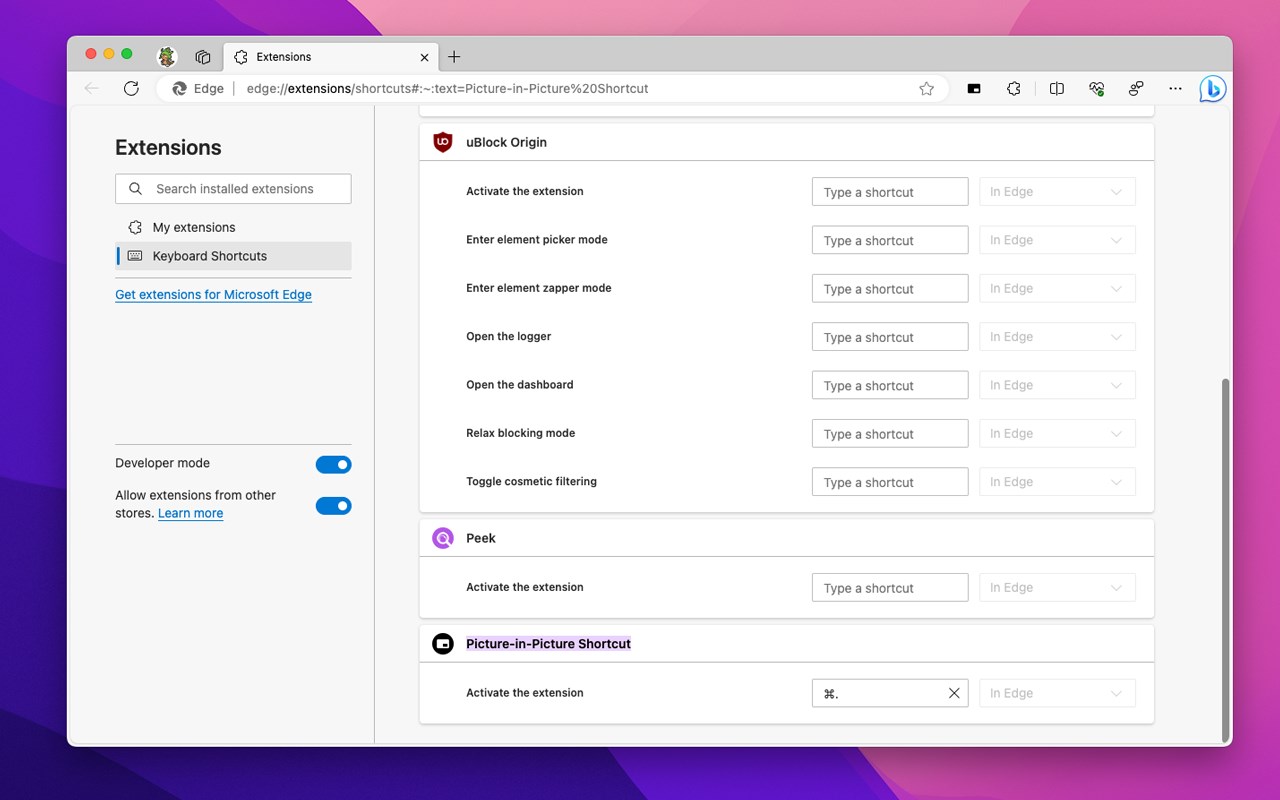Select the Extensions tab
The width and height of the screenshot is (1280, 800).
329,57
